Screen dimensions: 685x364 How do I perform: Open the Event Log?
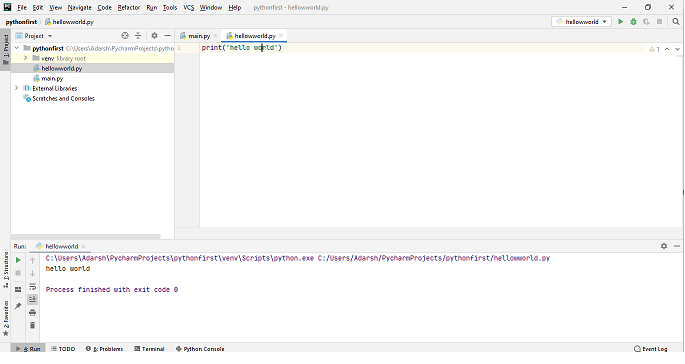click(650, 349)
